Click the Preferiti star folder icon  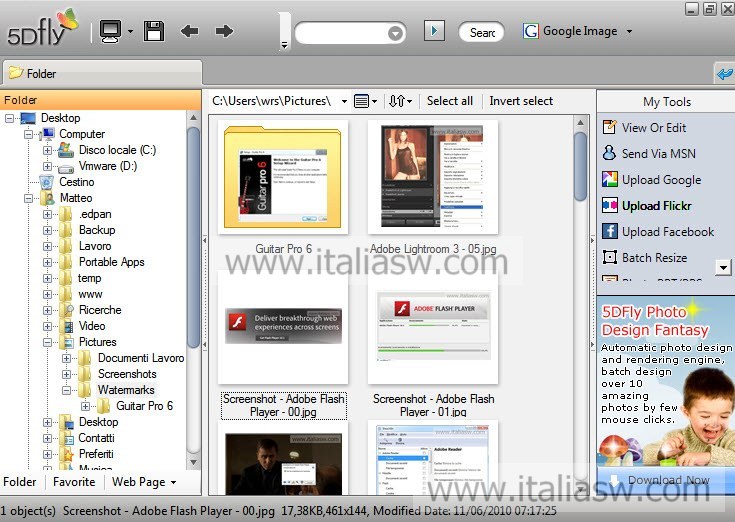click(x=68, y=454)
